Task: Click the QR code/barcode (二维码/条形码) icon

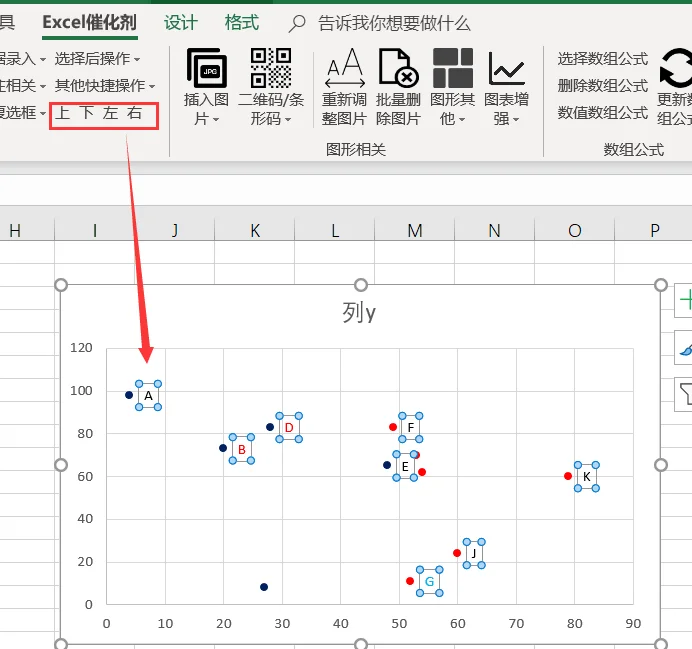Action: point(271,68)
